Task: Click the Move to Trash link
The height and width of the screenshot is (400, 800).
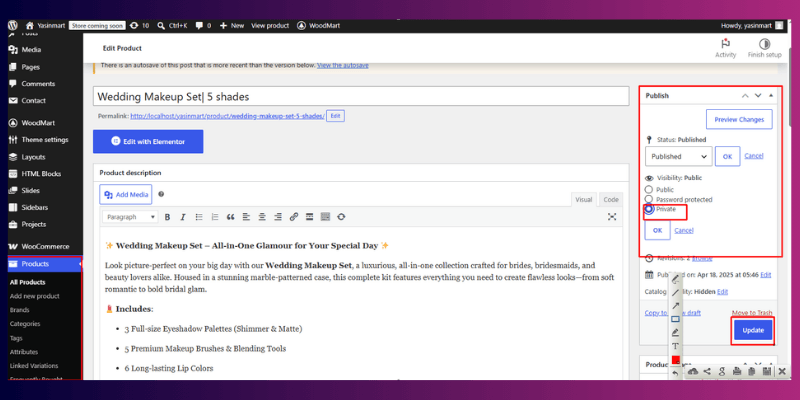Action: pyautogui.click(x=752, y=312)
